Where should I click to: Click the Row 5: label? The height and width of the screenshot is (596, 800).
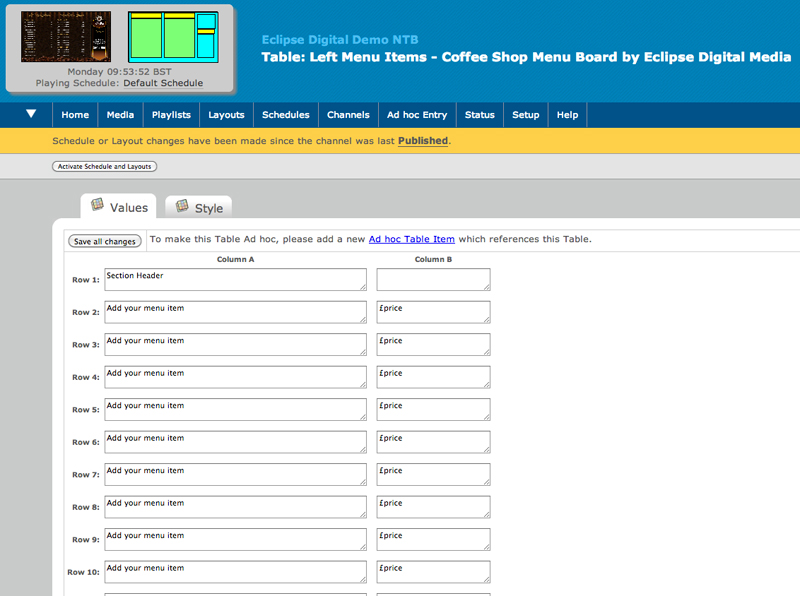pos(86,410)
